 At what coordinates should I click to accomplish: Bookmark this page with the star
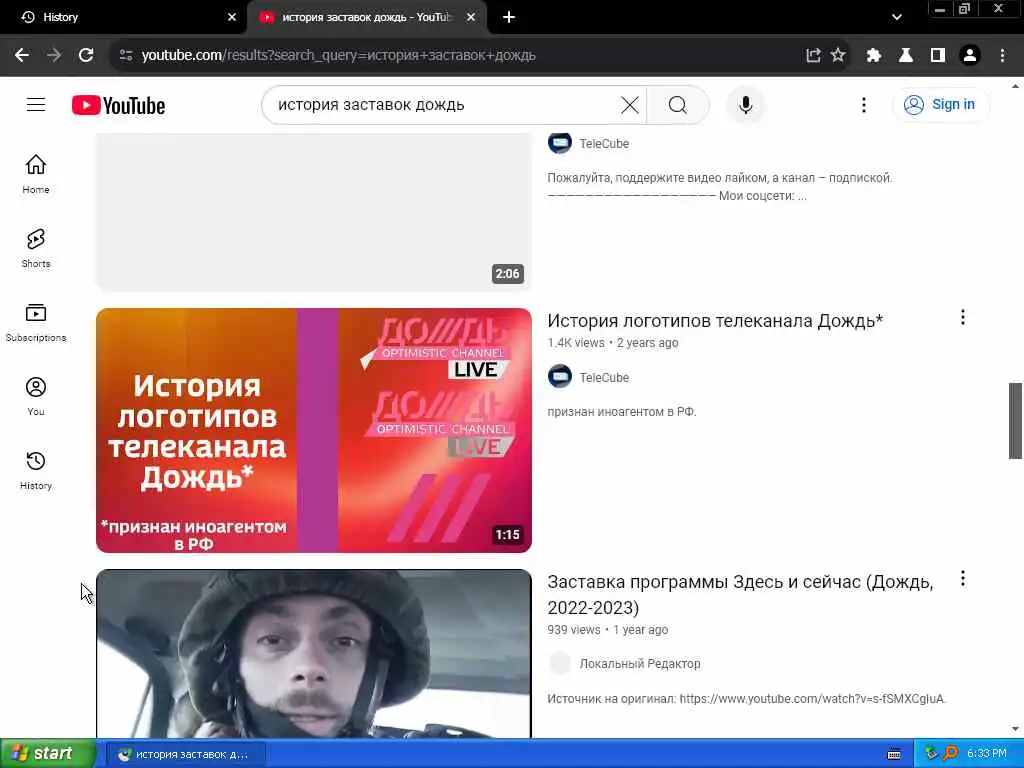838,56
